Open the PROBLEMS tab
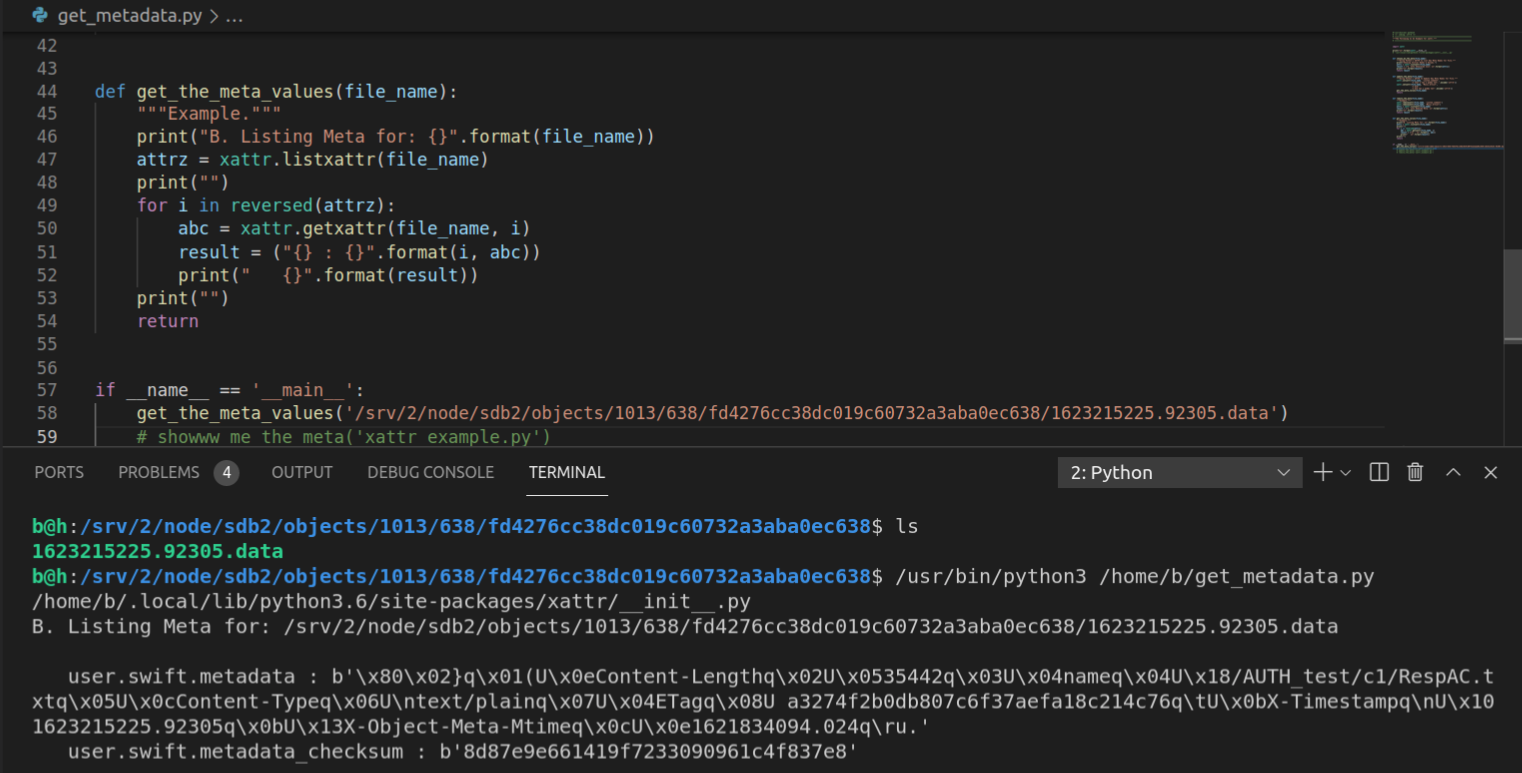Viewport: 1522px width, 773px height. pos(159,473)
